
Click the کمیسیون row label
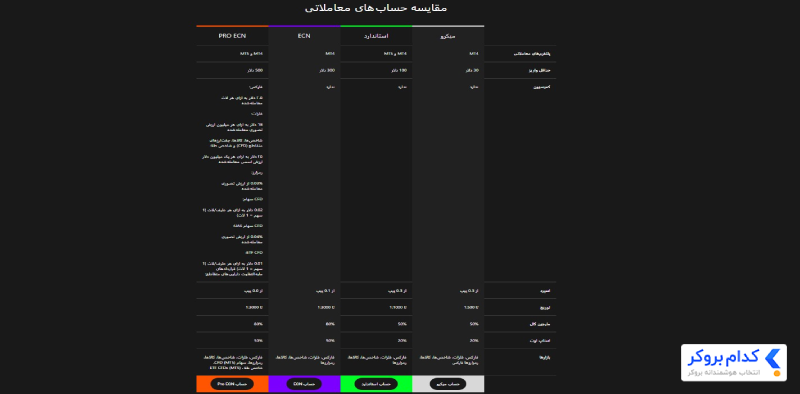tap(541, 87)
